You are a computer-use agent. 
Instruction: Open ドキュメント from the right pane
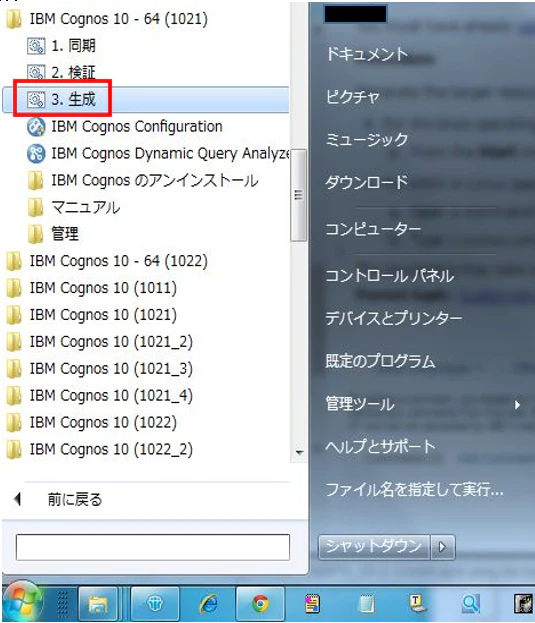(x=367, y=54)
